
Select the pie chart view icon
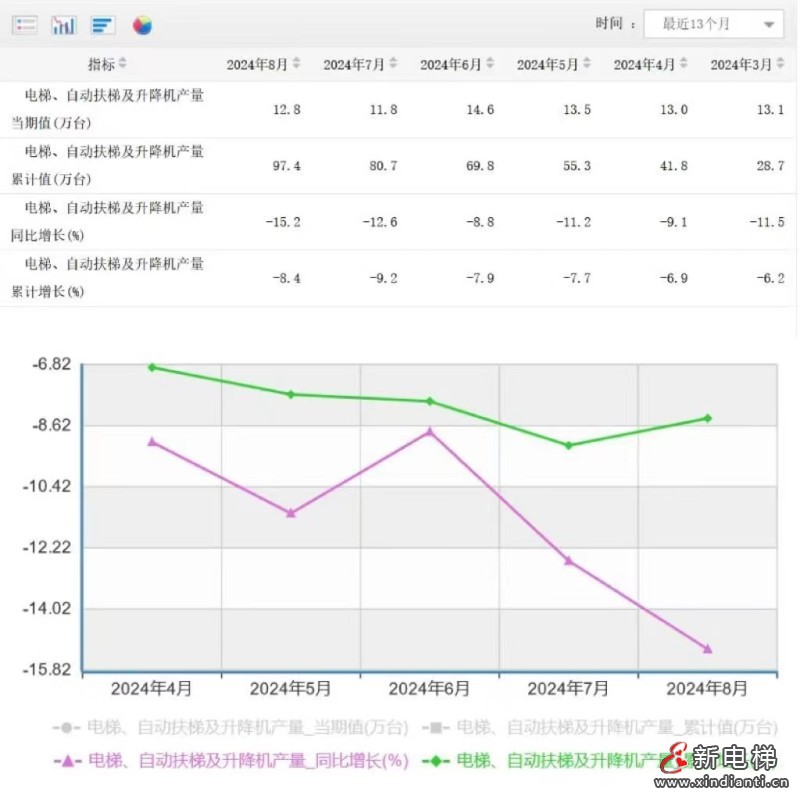tap(141, 24)
